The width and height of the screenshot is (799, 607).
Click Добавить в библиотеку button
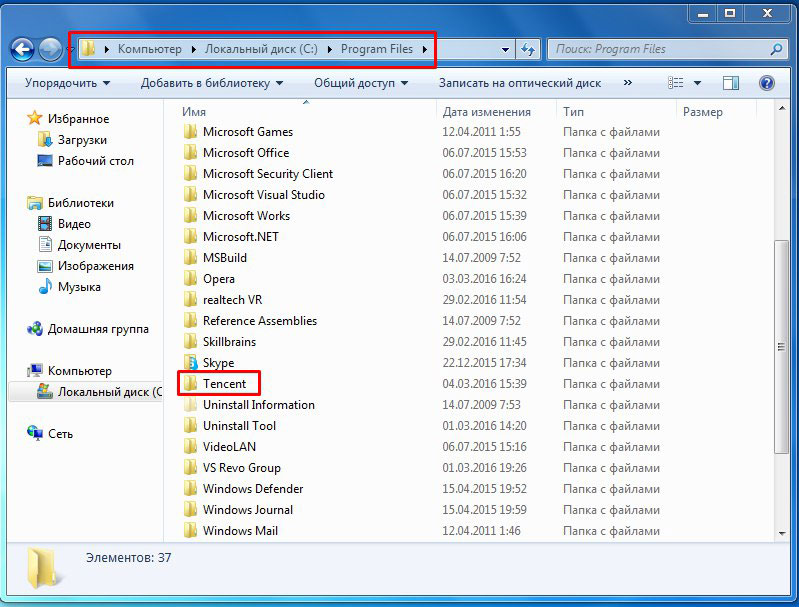coord(211,83)
